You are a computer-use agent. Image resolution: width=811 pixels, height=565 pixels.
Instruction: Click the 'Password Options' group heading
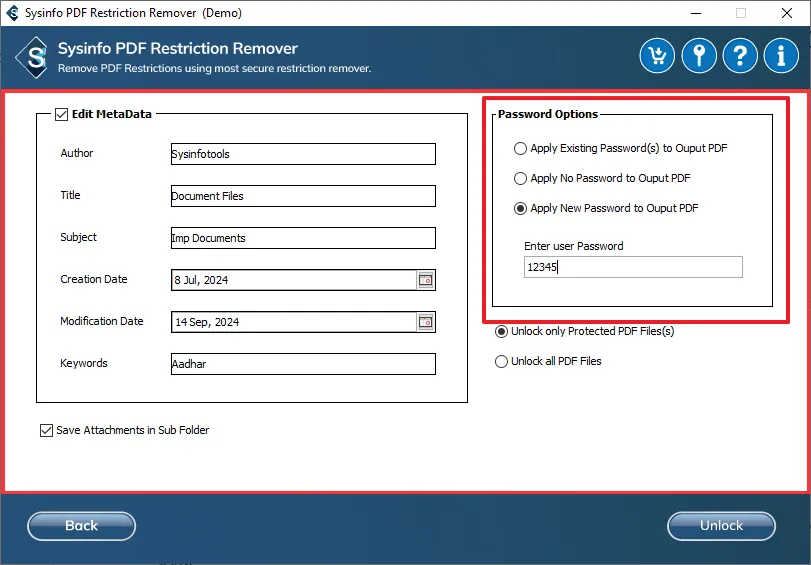(x=548, y=114)
